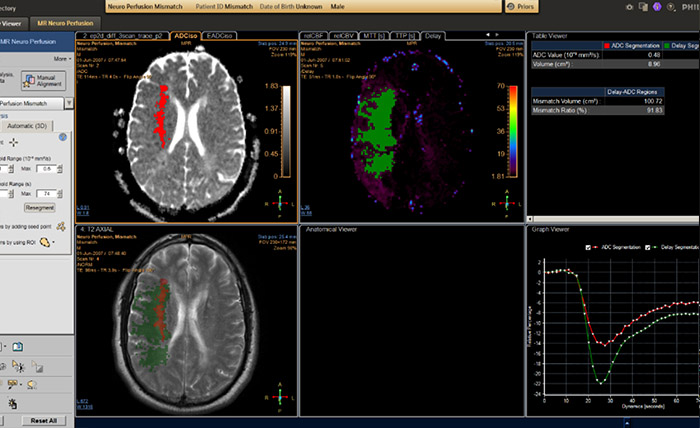Click the purple info hexagon icon
This screenshot has width=700, height=428.
[x=657, y=7]
